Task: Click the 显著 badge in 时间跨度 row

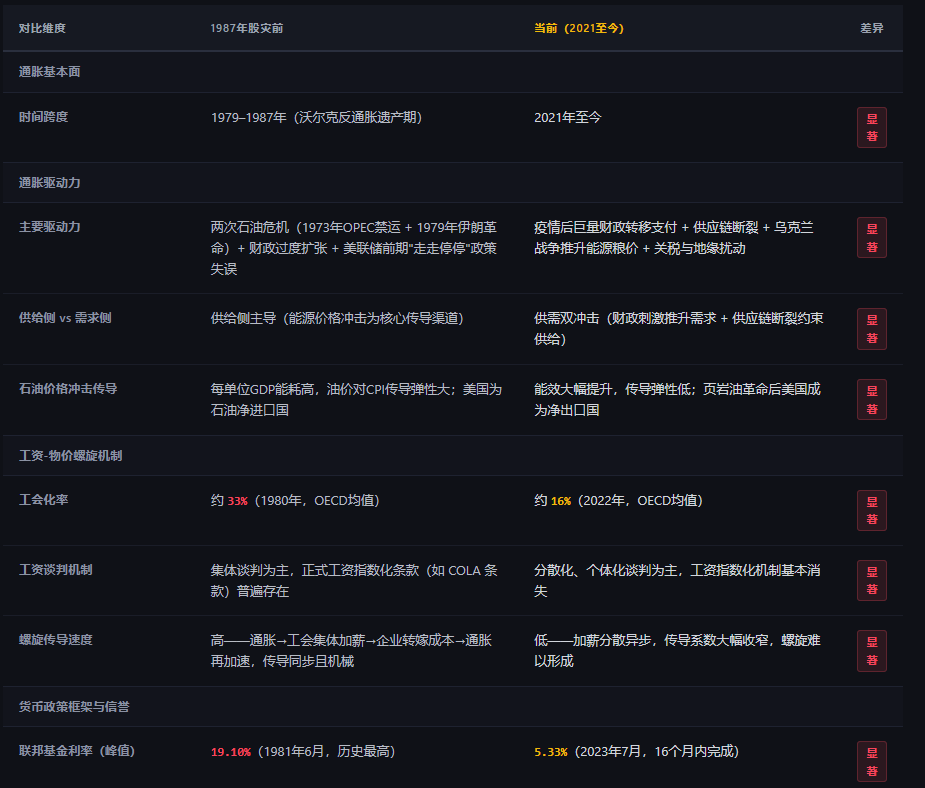Action: (872, 127)
